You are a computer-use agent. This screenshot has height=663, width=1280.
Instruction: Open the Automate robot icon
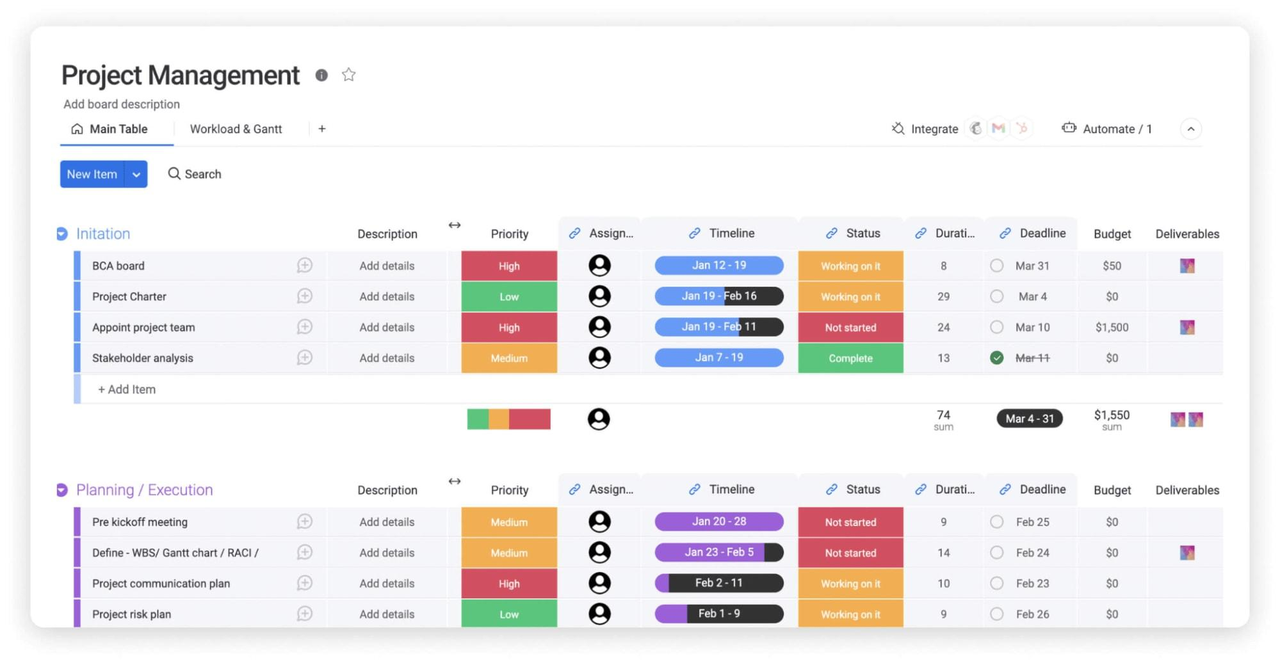click(x=1069, y=129)
